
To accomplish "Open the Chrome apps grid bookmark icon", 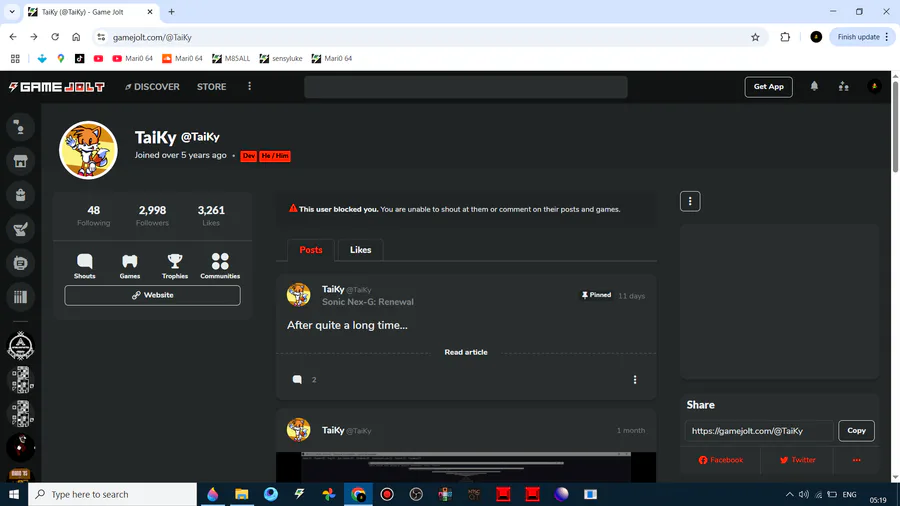I will click(15, 59).
